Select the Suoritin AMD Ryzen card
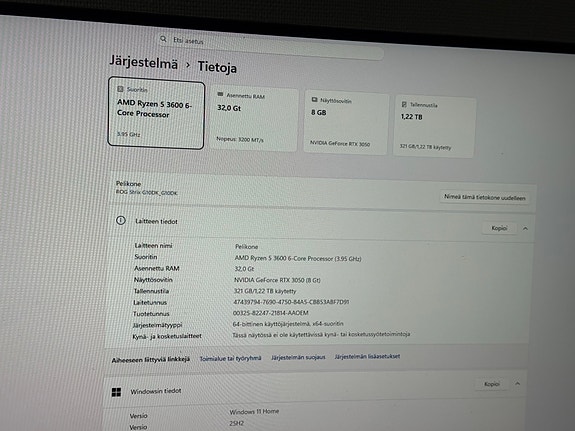Viewport: 575px width, 431px height. pos(156,113)
